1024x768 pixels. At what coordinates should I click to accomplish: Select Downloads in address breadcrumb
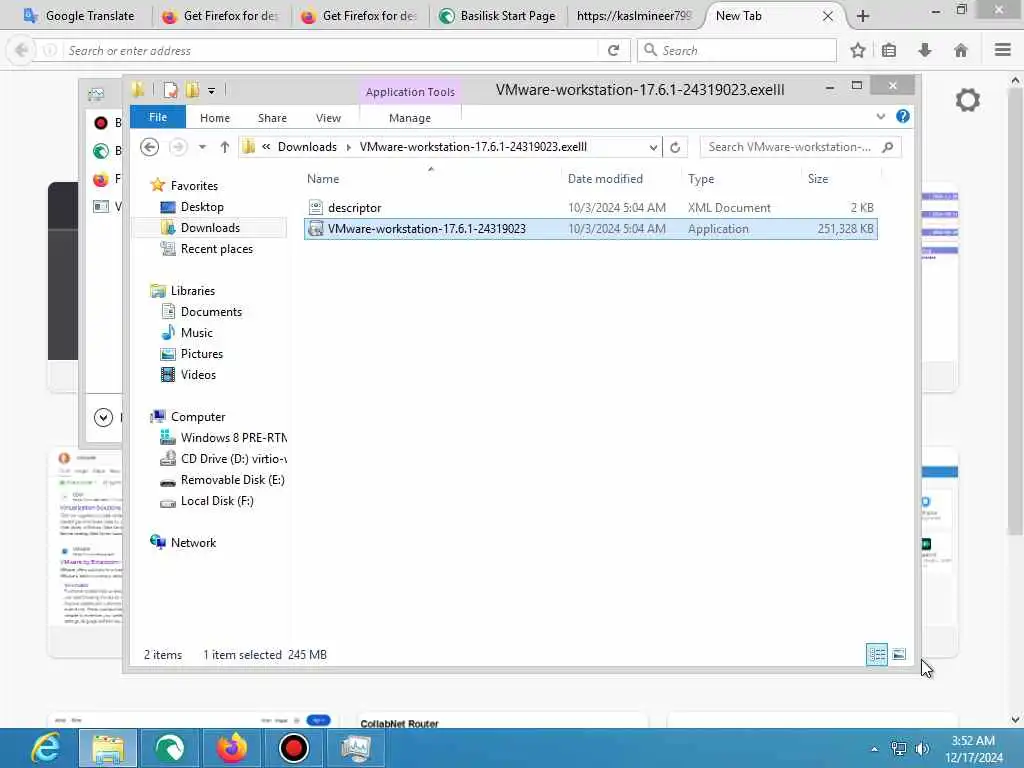[307, 148]
